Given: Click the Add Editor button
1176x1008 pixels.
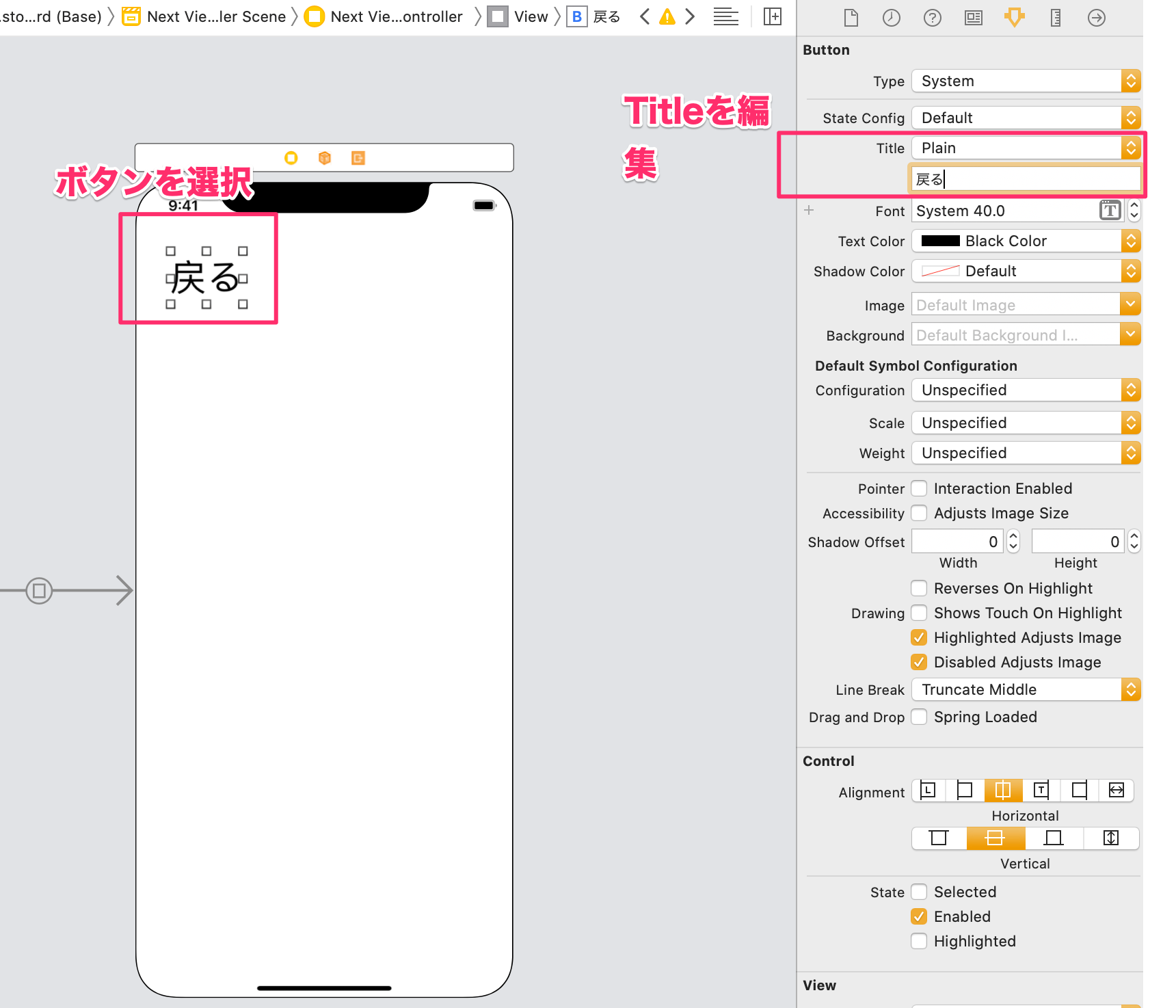Looking at the screenshot, I should click(x=772, y=16).
